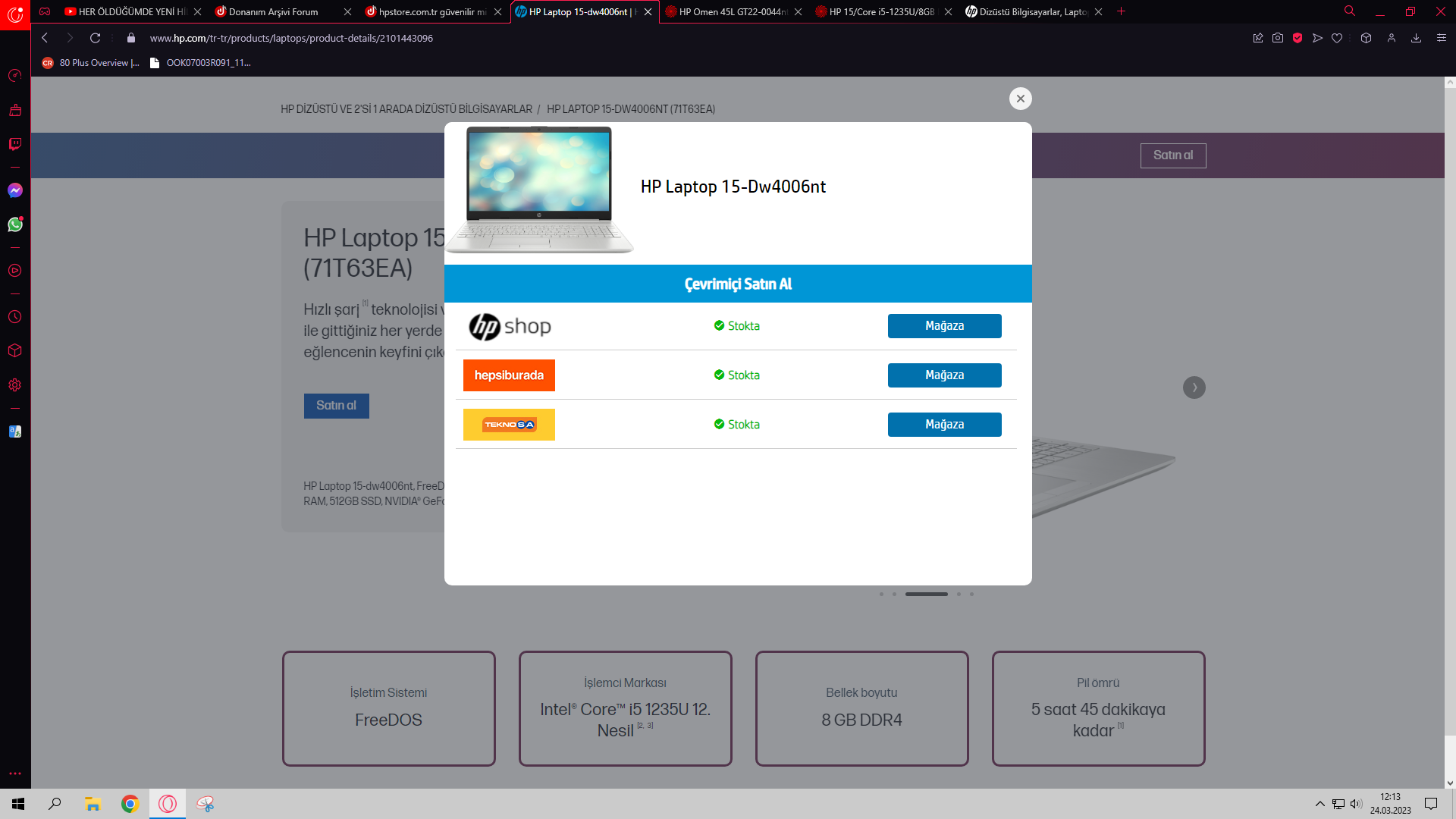Click Mağaza button for hepsiburada
Screen dimensions: 1456x819
pos(944,375)
